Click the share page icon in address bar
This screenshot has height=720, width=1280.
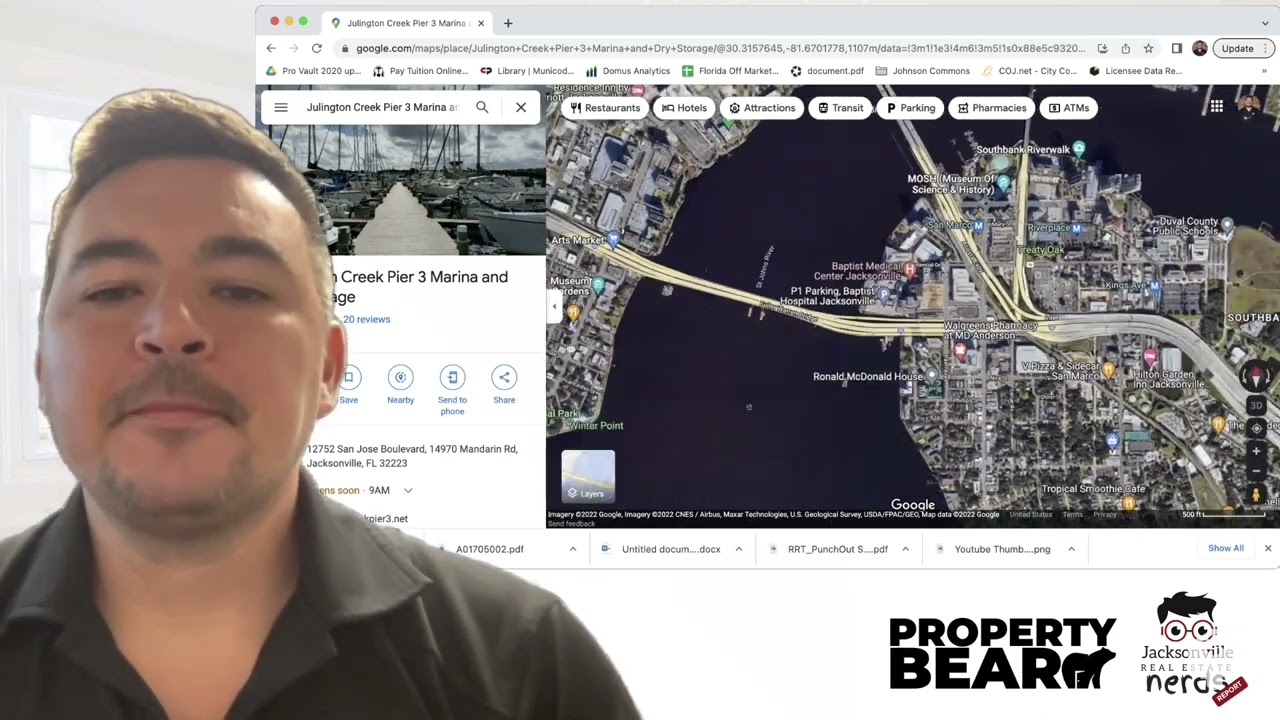point(1125,48)
